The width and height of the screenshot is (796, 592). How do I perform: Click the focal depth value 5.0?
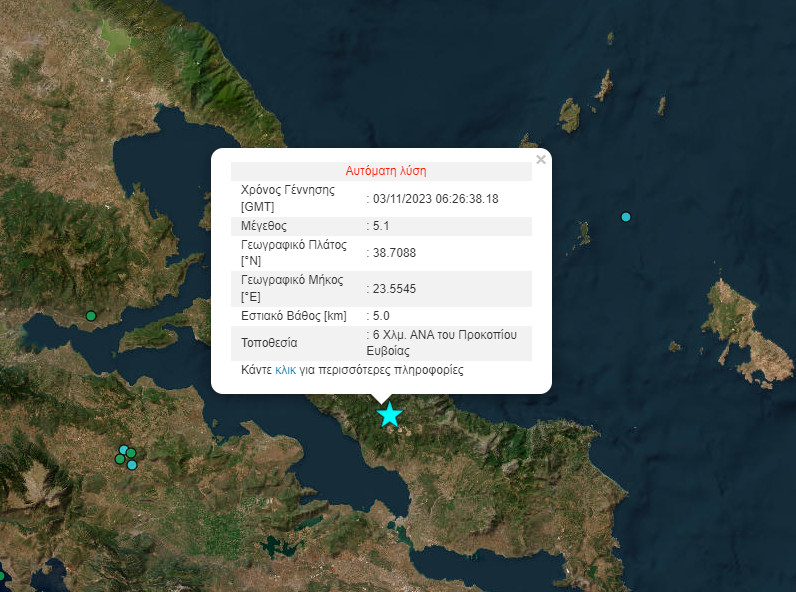pyautogui.click(x=382, y=316)
